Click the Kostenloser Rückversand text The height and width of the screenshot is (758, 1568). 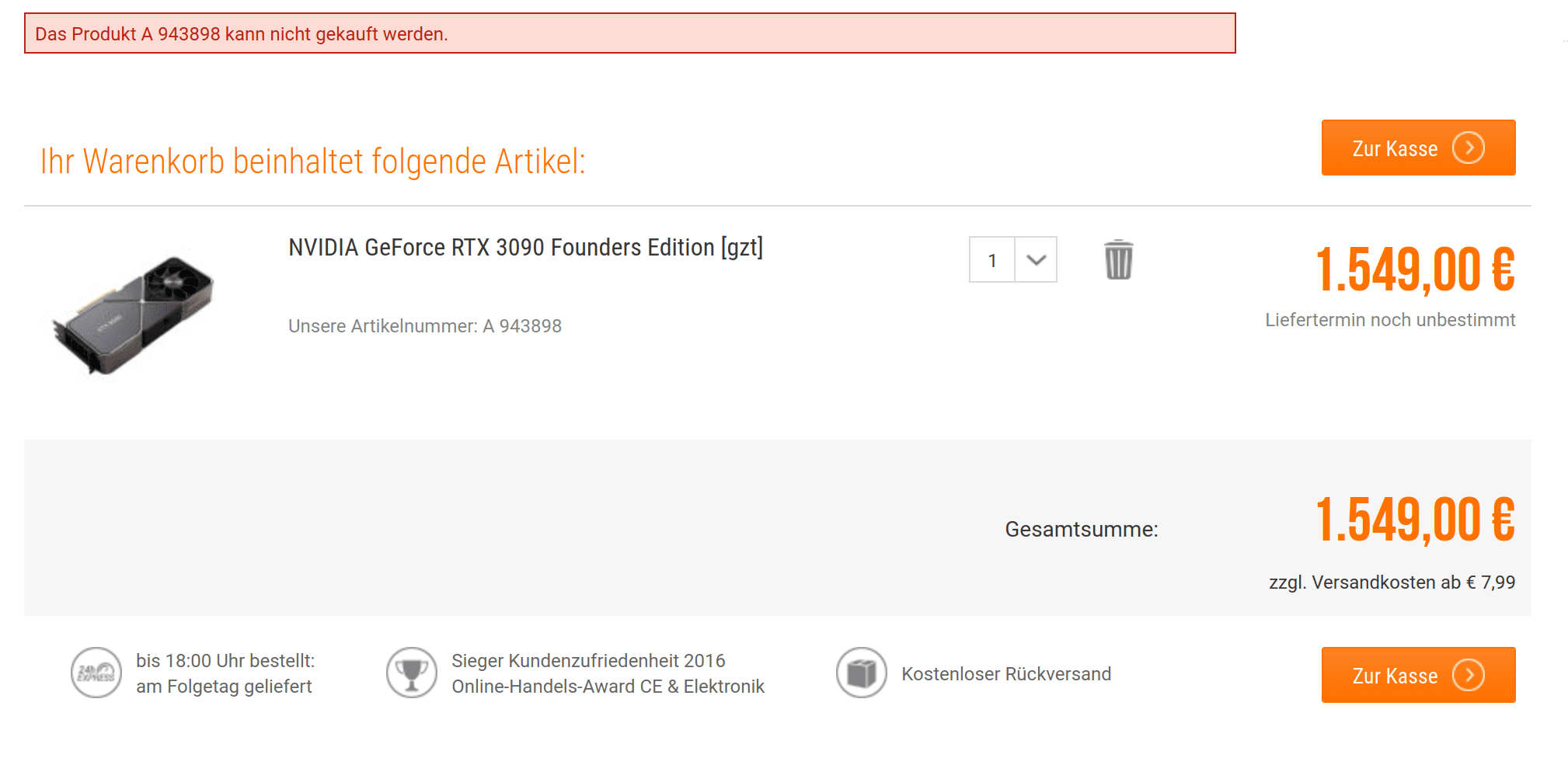1006,674
